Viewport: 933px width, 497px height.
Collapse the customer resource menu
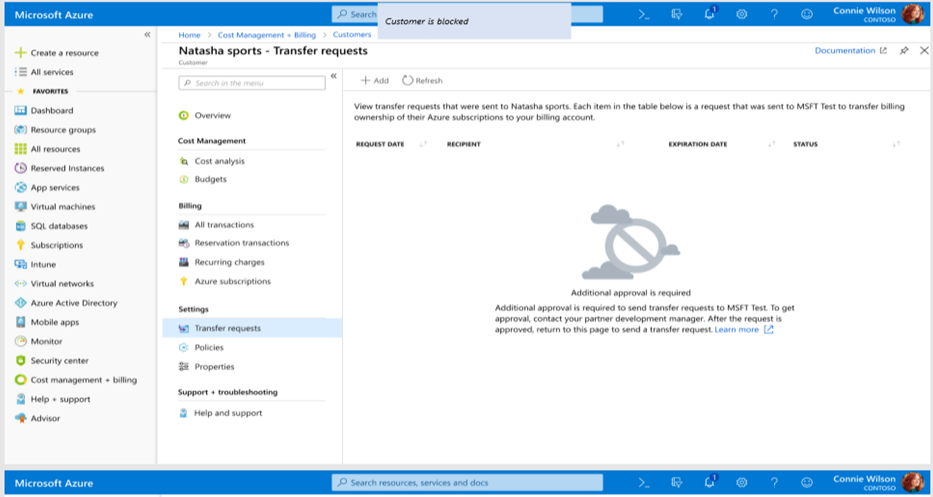tap(334, 76)
